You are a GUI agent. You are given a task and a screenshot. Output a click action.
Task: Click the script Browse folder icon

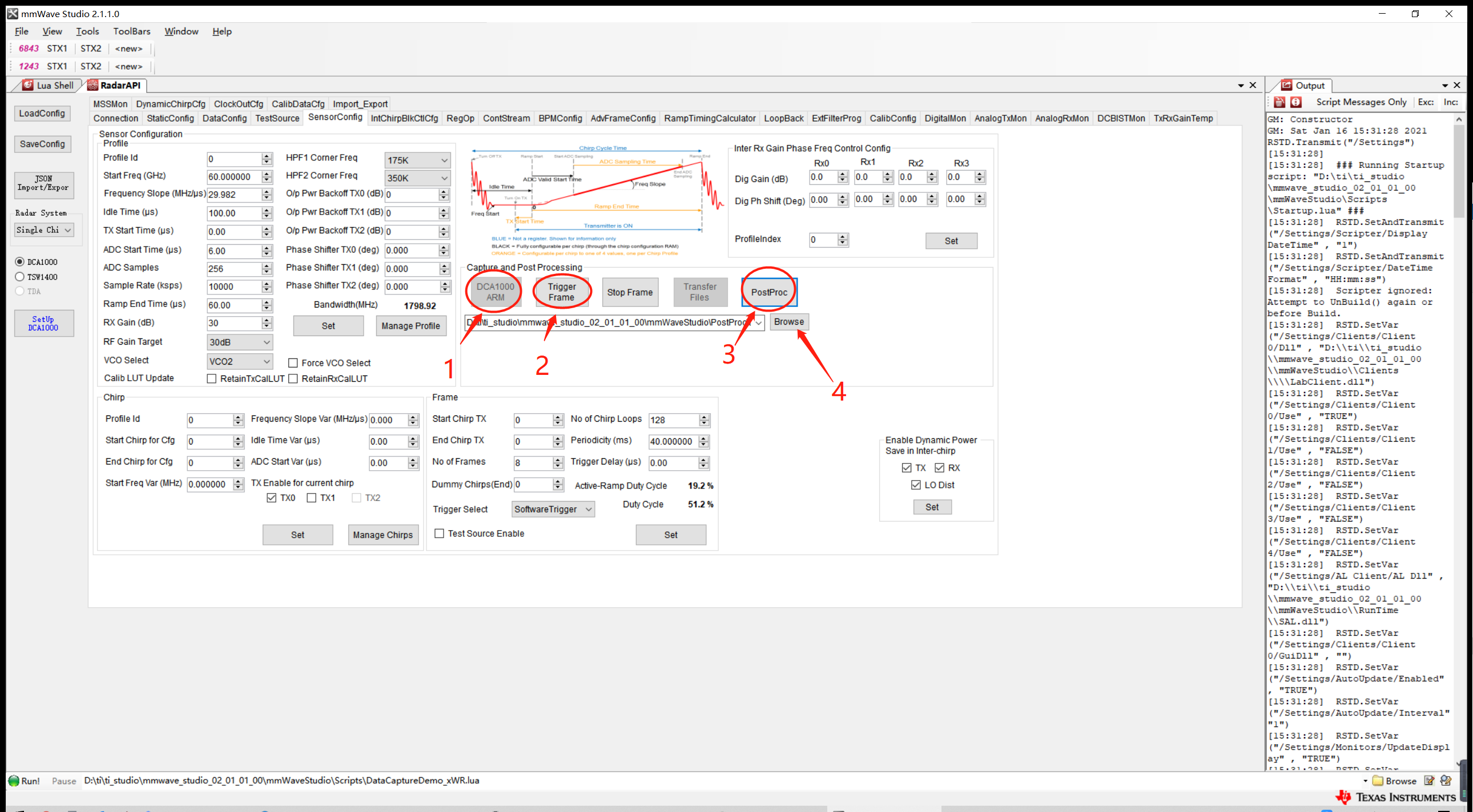[x=1378, y=781]
